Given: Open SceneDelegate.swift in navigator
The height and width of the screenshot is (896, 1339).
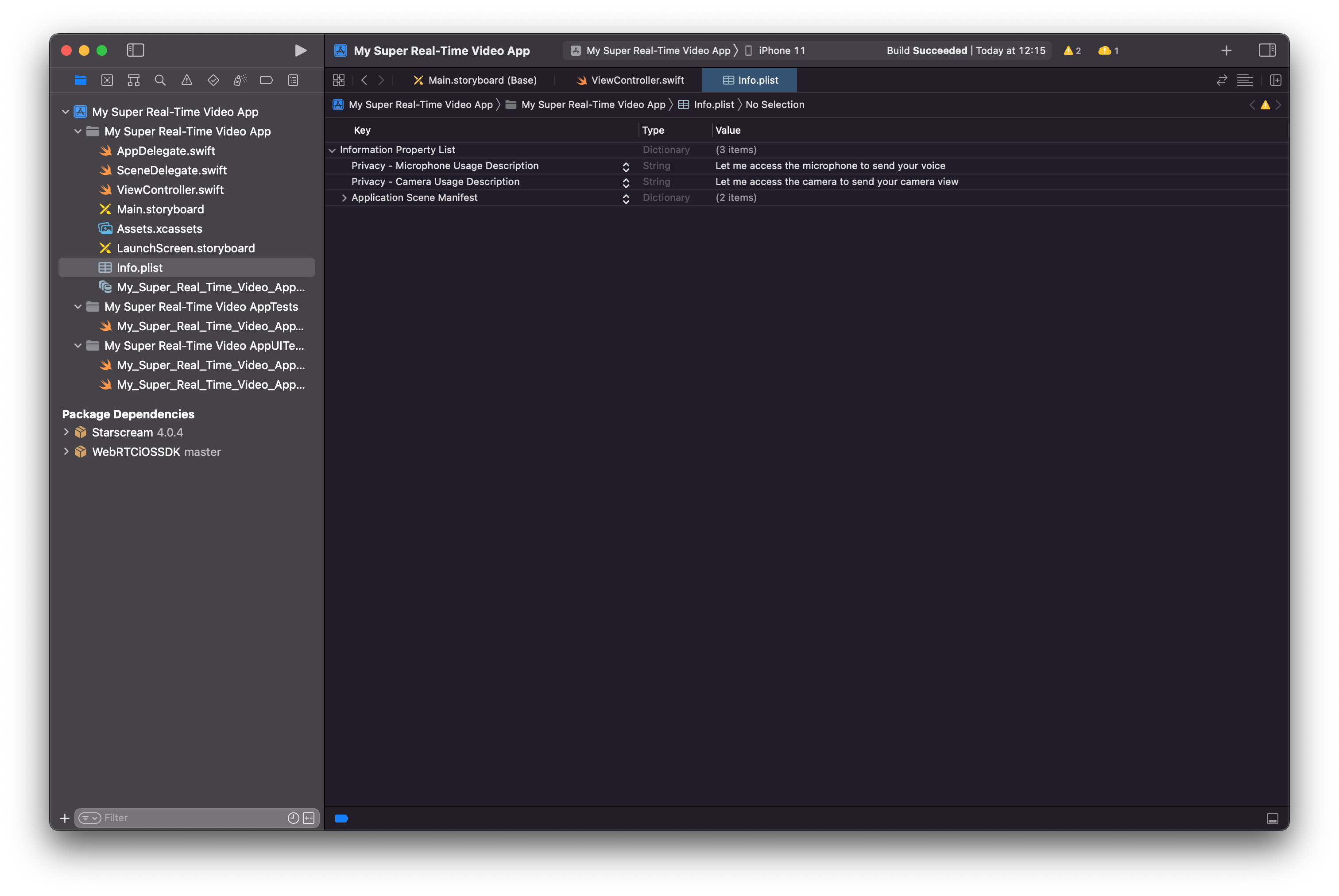Looking at the screenshot, I should click(171, 170).
